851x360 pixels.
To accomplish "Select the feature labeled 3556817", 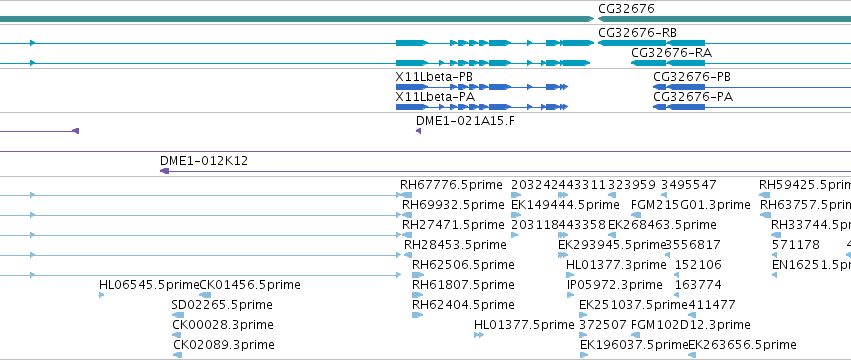I will (x=693, y=245).
